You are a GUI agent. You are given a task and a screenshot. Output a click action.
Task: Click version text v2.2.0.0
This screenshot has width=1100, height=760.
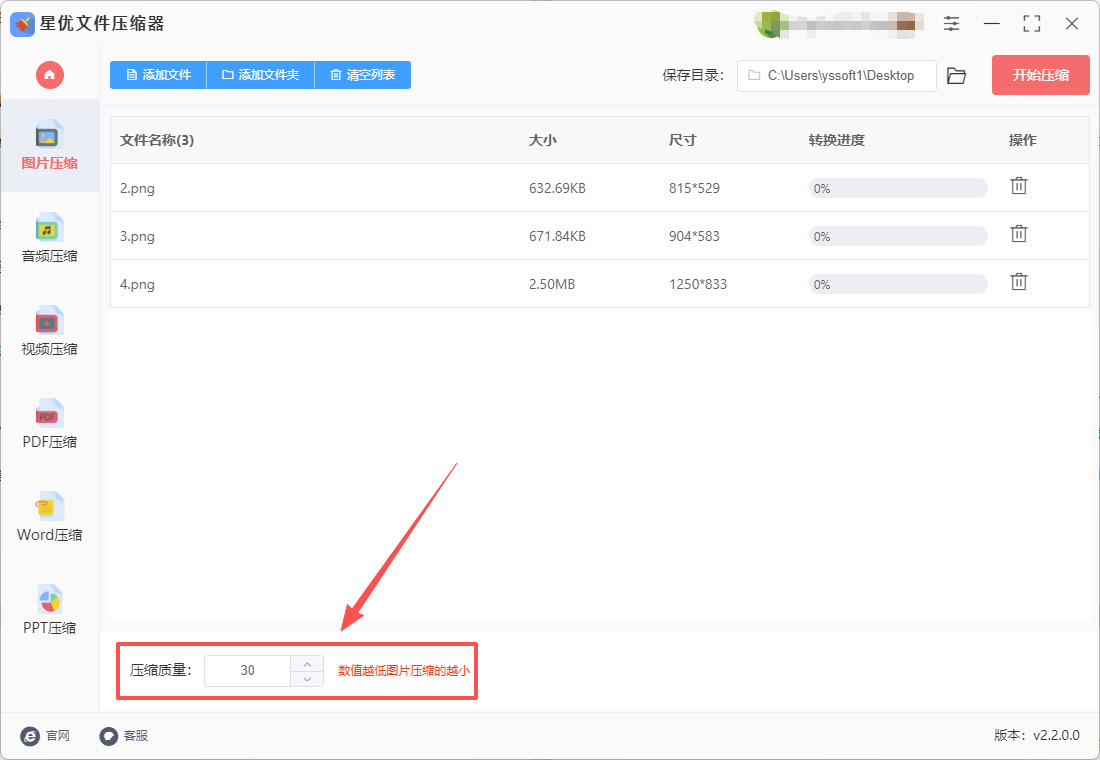[x=1057, y=735]
